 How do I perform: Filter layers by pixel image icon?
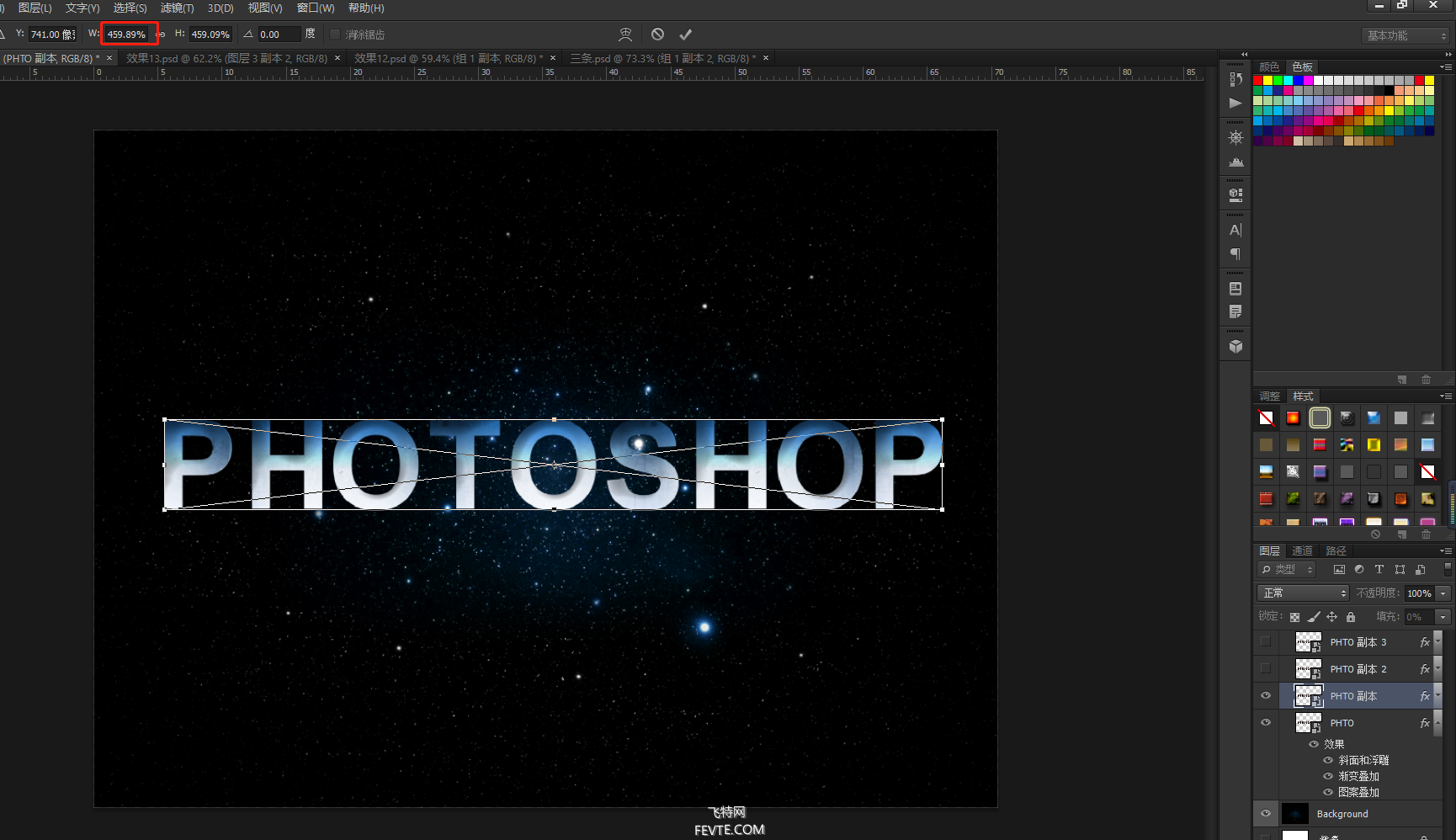click(x=1339, y=570)
